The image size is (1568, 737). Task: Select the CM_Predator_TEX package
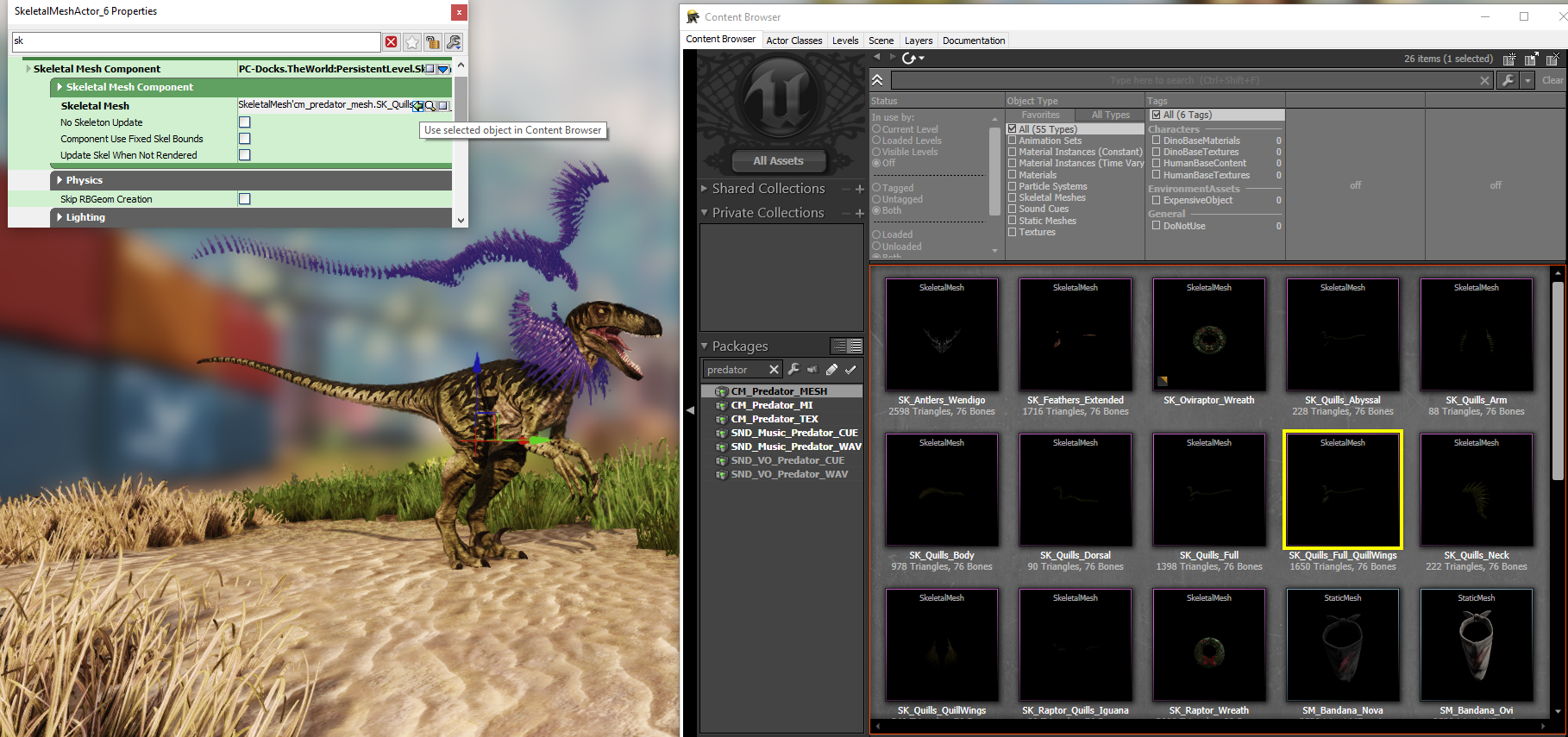pyautogui.click(x=775, y=419)
